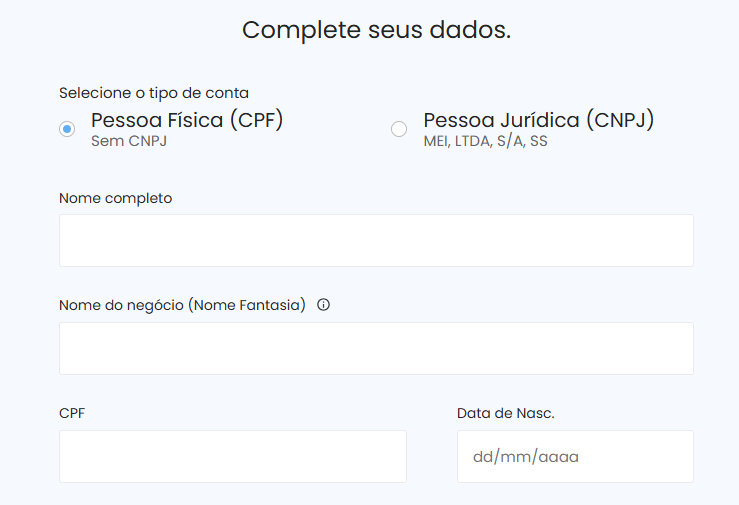This screenshot has height=505, width=739.
Task: Select the Pessoa Física radio button
Action: (x=67, y=129)
